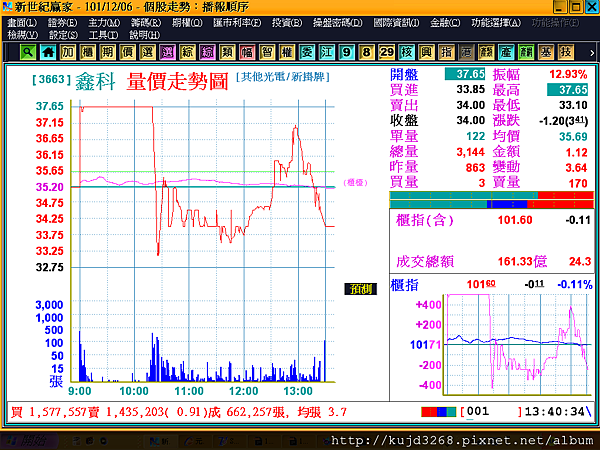Click the red-blue-teal color block in status bar
The height and width of the screenshot is (450, 600).
(439, 412)
